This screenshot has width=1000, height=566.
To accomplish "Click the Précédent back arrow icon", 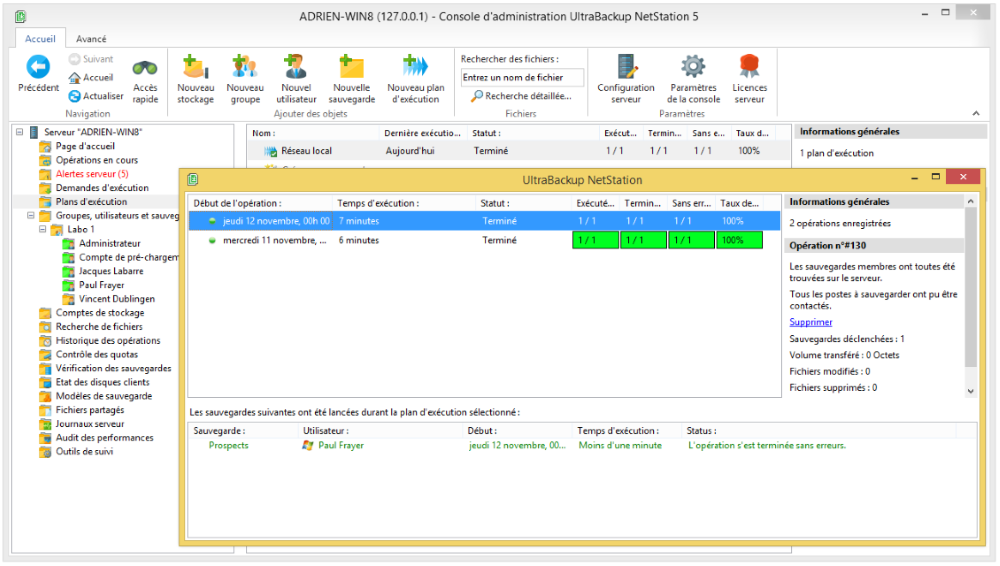I will [x=38, y=68].
